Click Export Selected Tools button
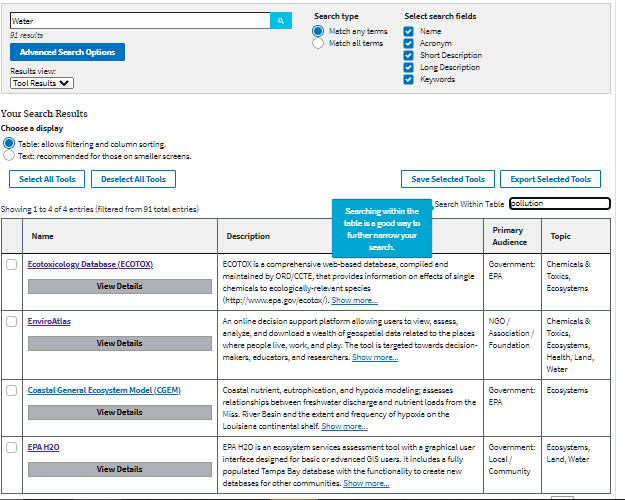 (x=550, y=179)
